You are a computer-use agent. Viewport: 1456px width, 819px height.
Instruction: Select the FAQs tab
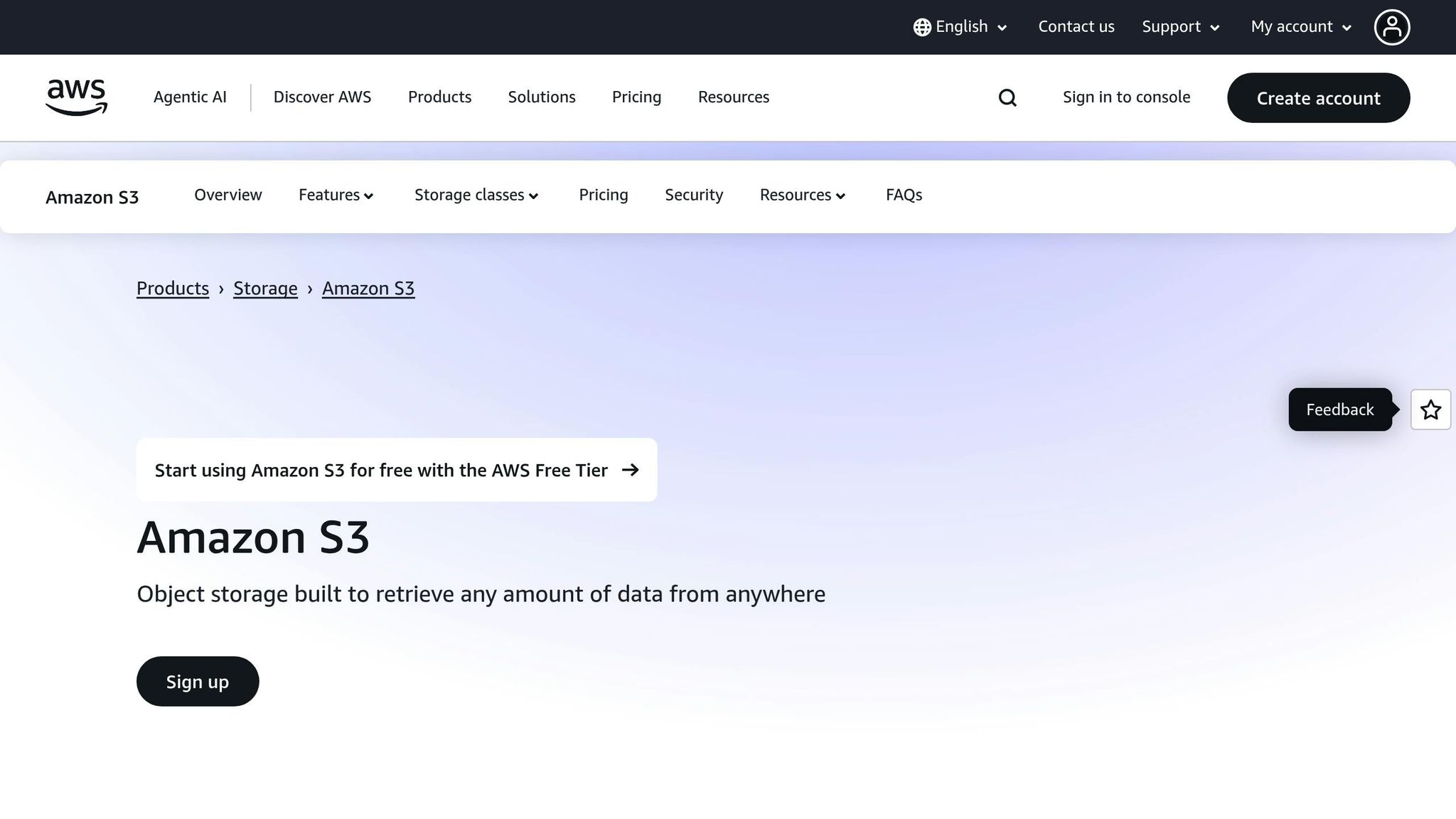click(904, 196)
